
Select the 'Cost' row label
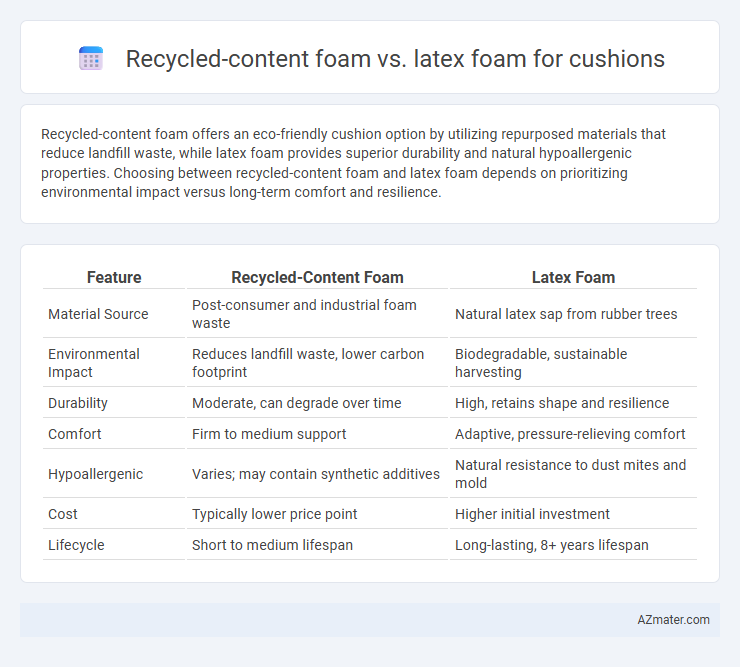63,514
